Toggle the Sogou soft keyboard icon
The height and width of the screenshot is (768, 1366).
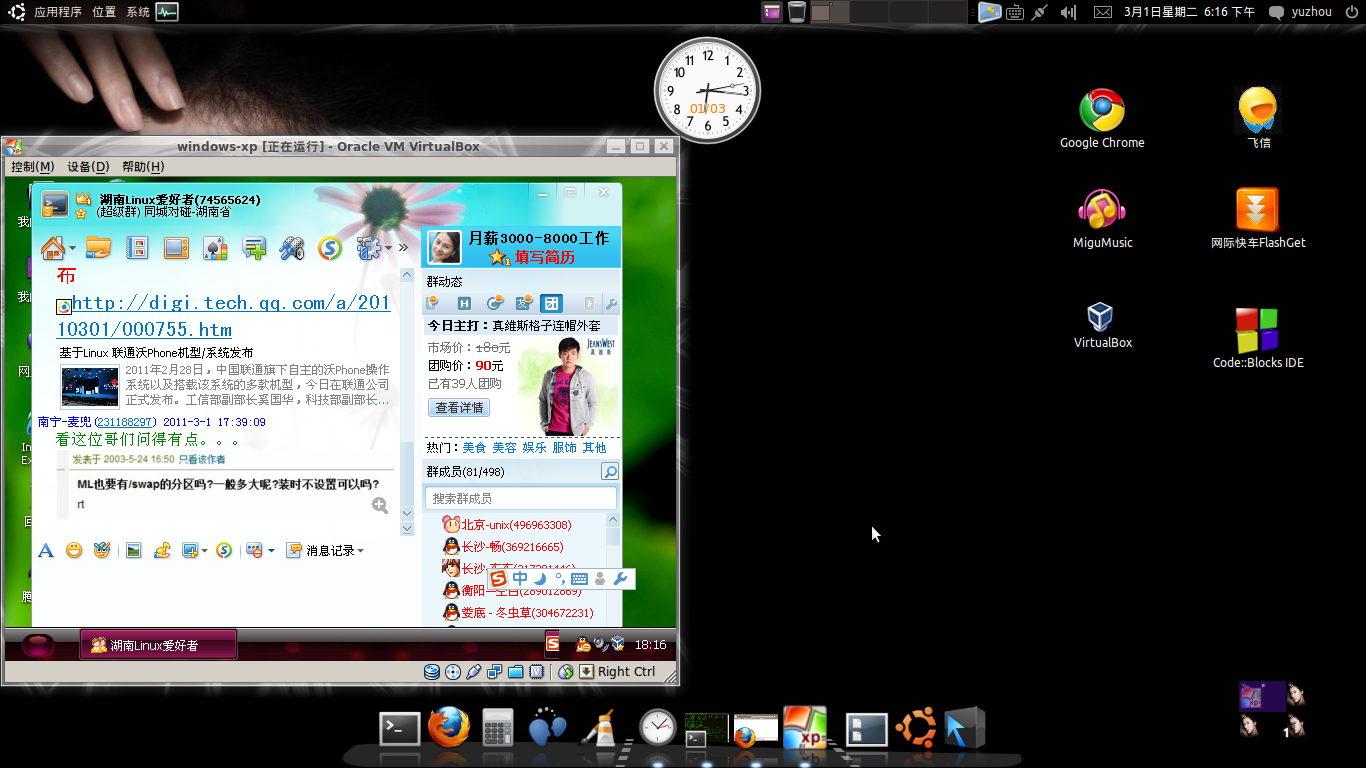[580, 579]
